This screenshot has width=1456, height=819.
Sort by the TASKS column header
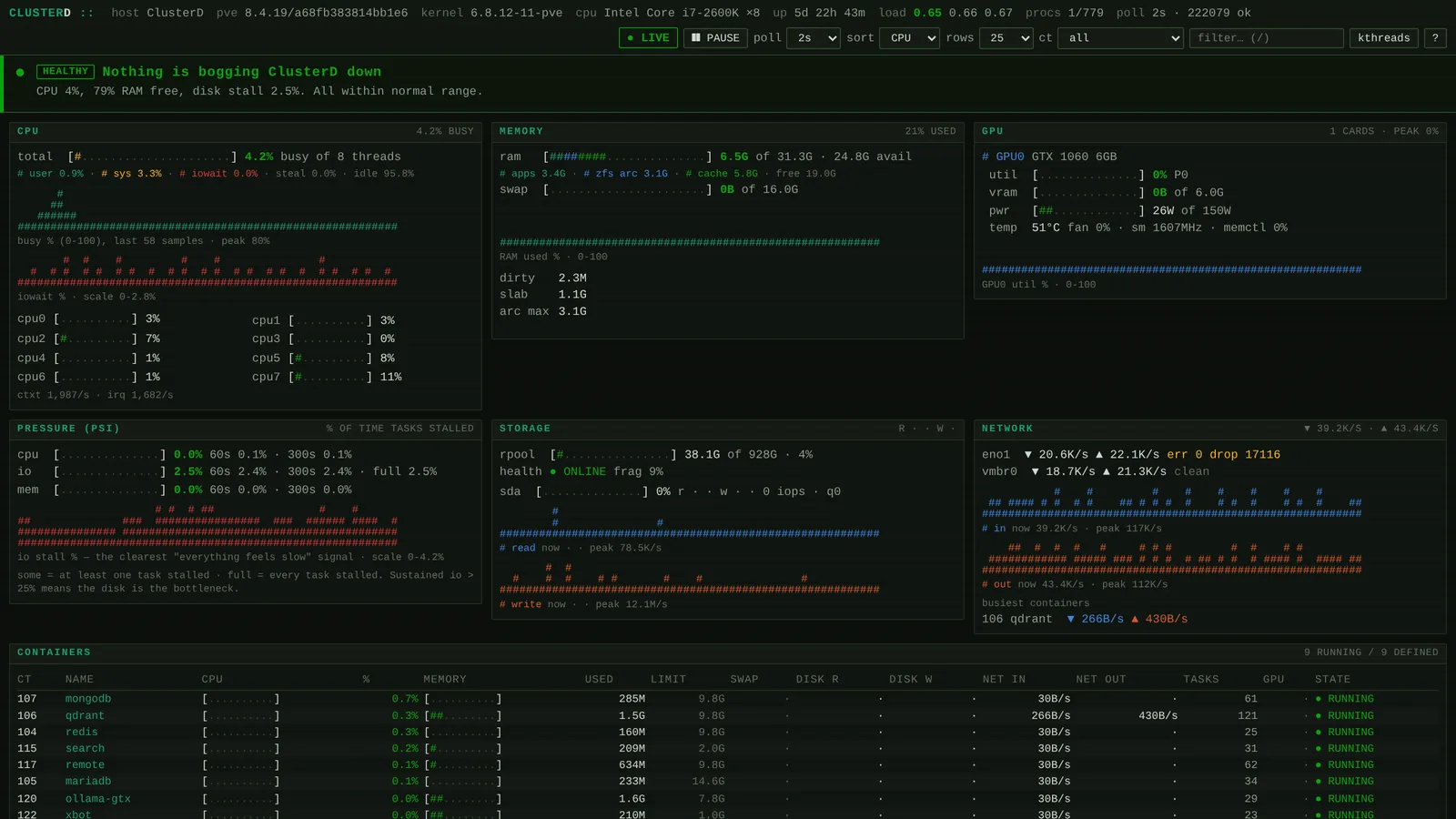(1201, 679)
